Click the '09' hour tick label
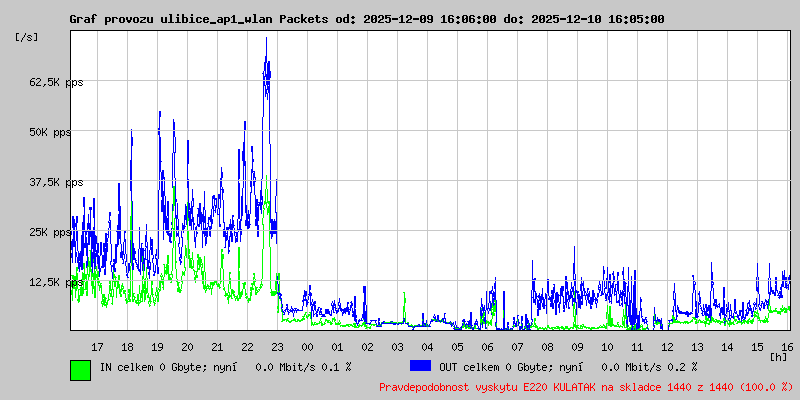 pos(577,347)
